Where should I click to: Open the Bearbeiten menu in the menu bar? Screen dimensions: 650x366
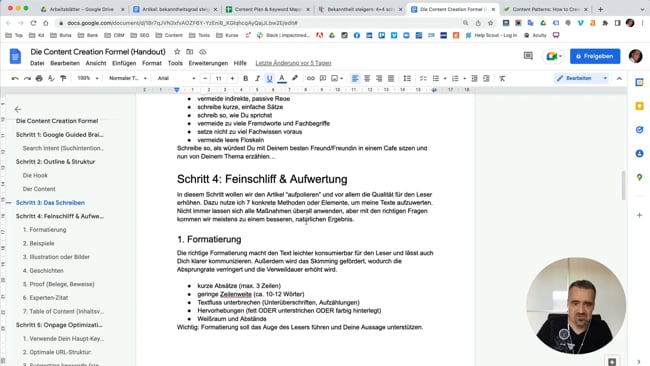point(65,63)
